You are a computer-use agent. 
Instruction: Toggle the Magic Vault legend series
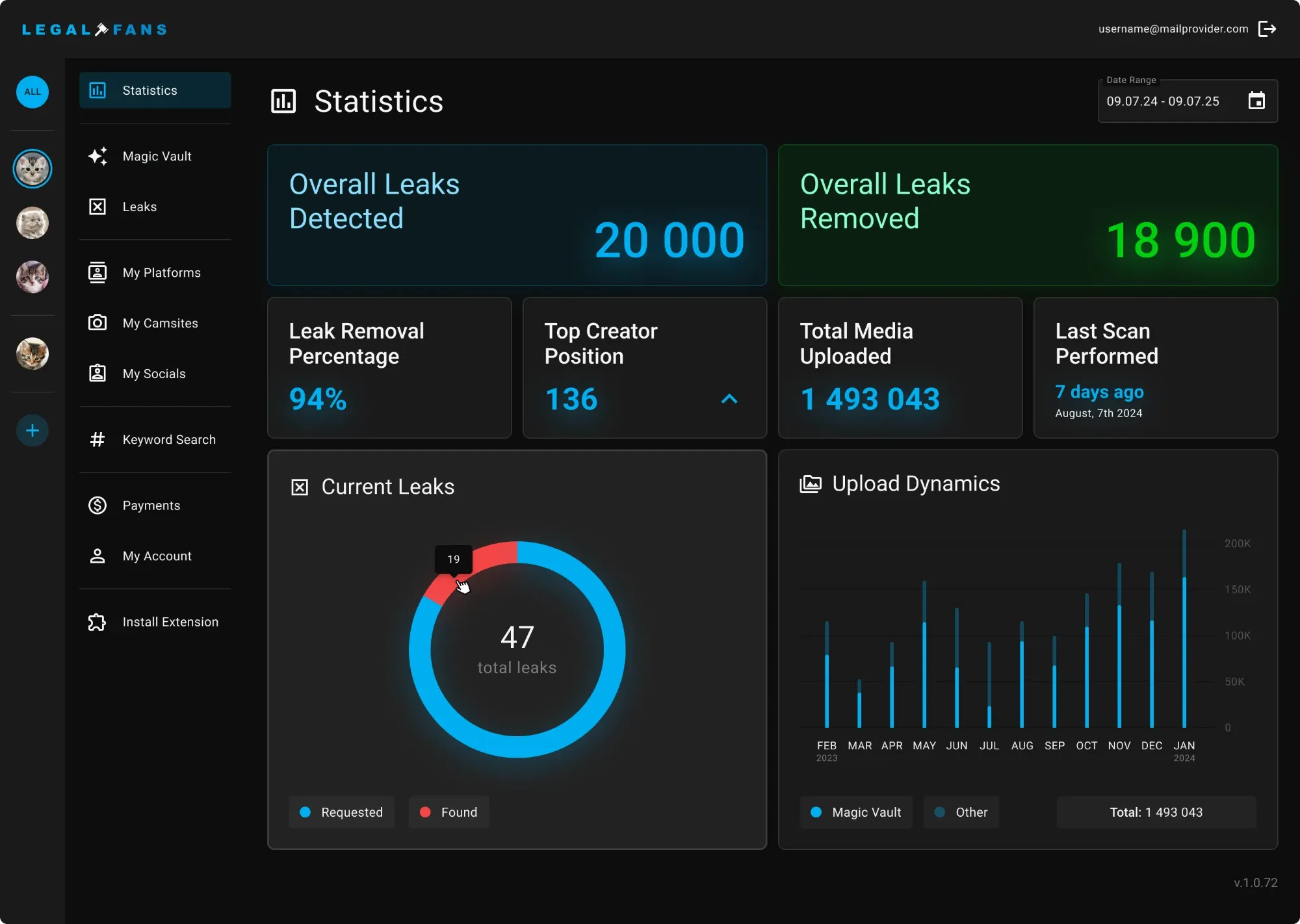point(856,812)
